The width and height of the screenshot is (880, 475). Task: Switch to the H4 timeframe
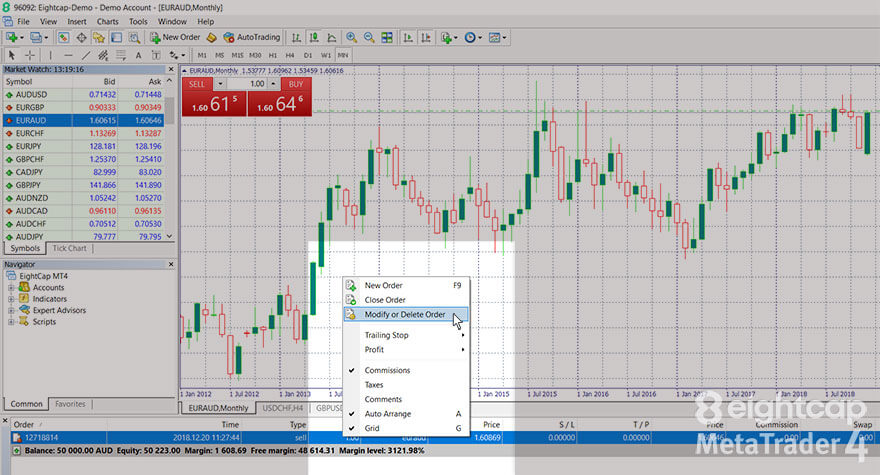pos(290,55)
